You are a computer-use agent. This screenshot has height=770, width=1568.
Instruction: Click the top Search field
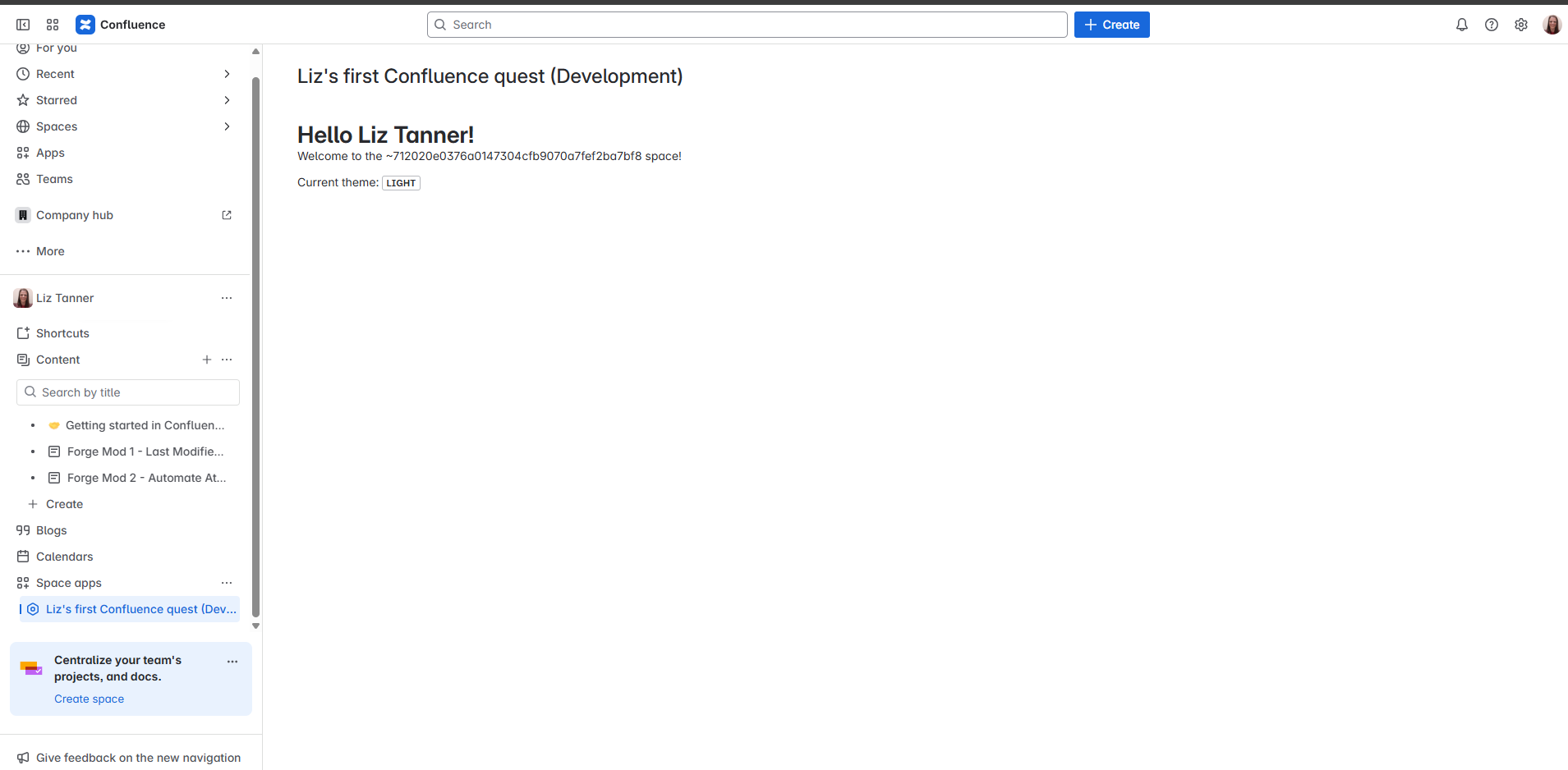point(747,25)
